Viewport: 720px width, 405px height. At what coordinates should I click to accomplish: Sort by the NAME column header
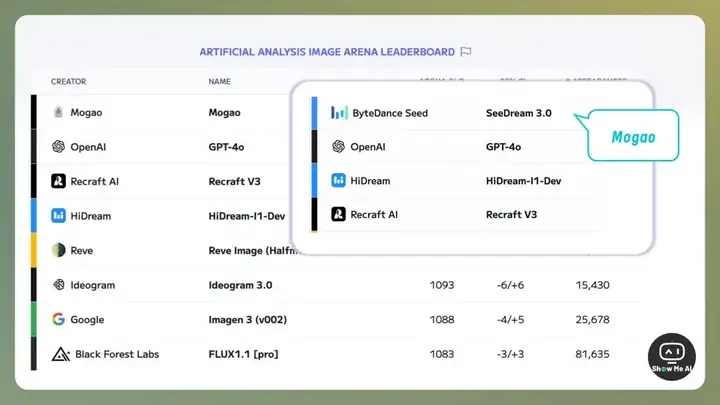(219, 81)
